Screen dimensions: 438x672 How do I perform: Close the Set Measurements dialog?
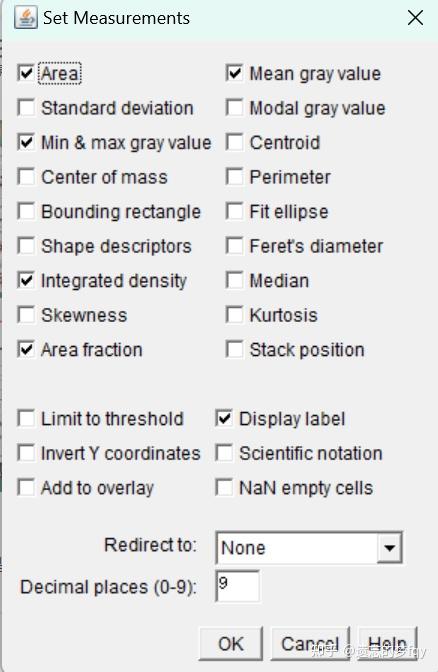415,18
